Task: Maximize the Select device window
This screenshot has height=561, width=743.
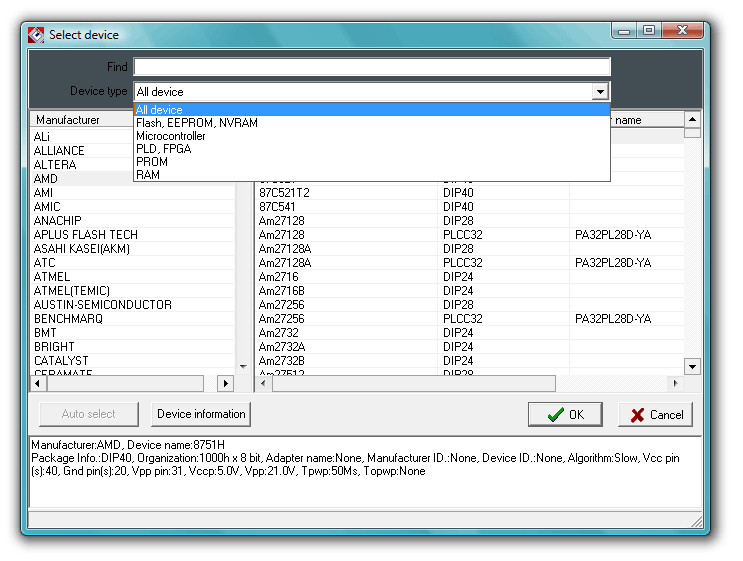Action: click(649, 31)
